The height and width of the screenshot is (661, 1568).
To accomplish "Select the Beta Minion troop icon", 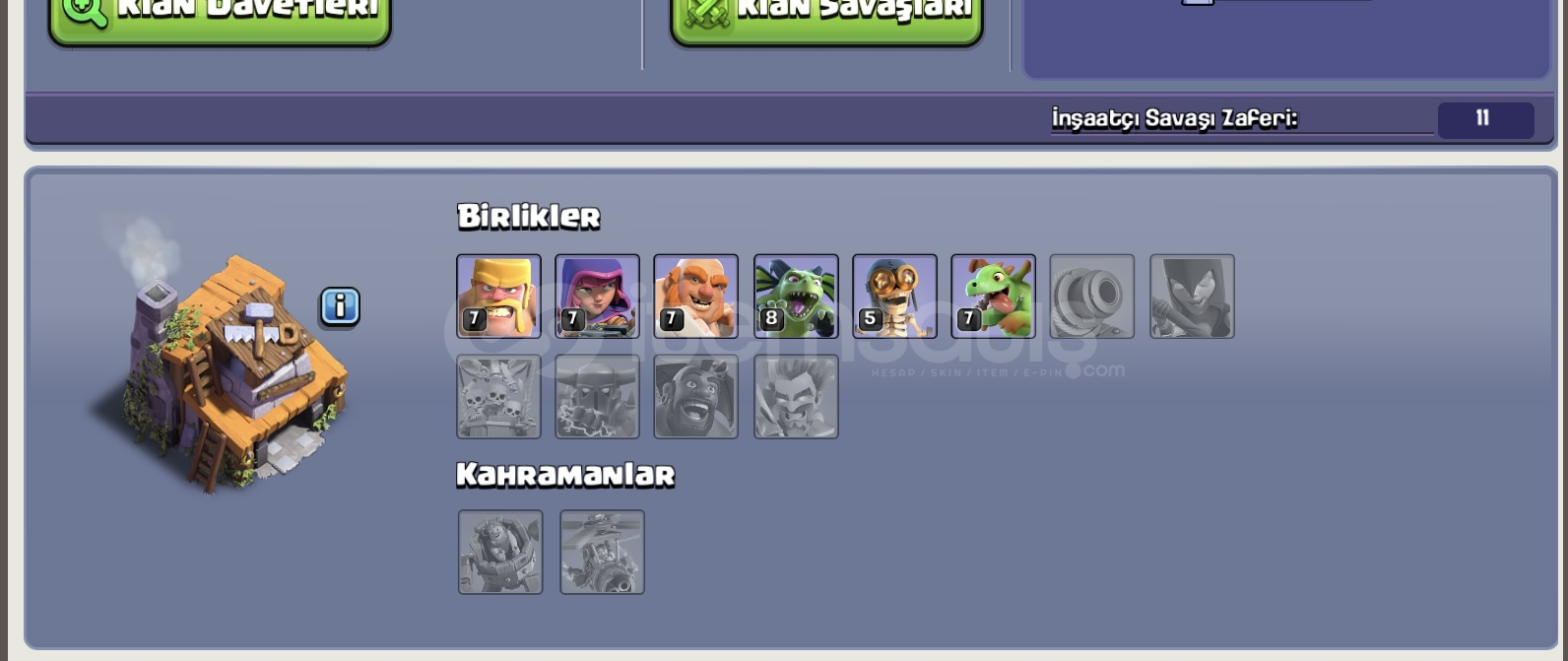I will tap(796, 297).
